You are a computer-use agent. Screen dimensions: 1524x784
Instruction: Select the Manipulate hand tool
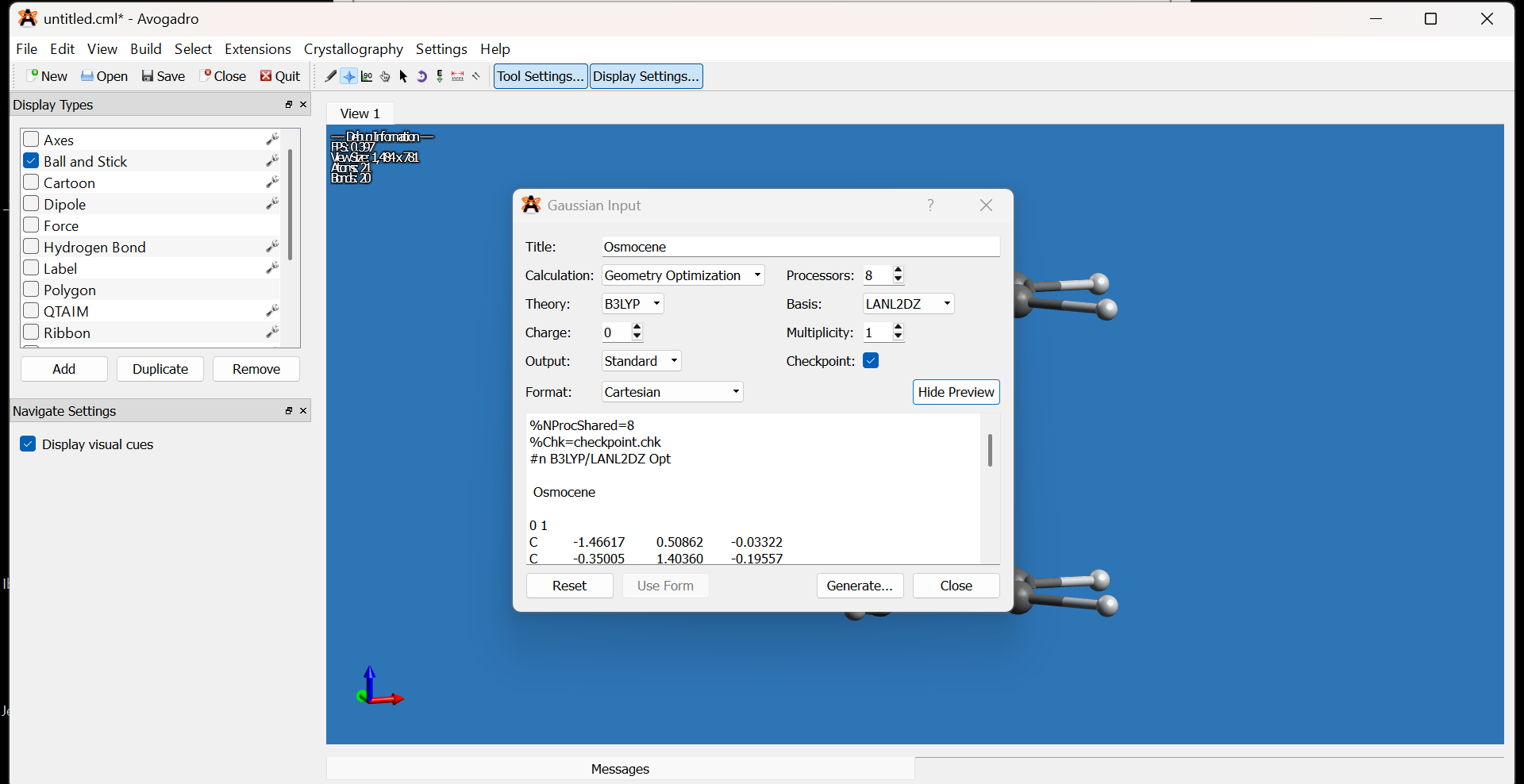(x=385, y=76)
